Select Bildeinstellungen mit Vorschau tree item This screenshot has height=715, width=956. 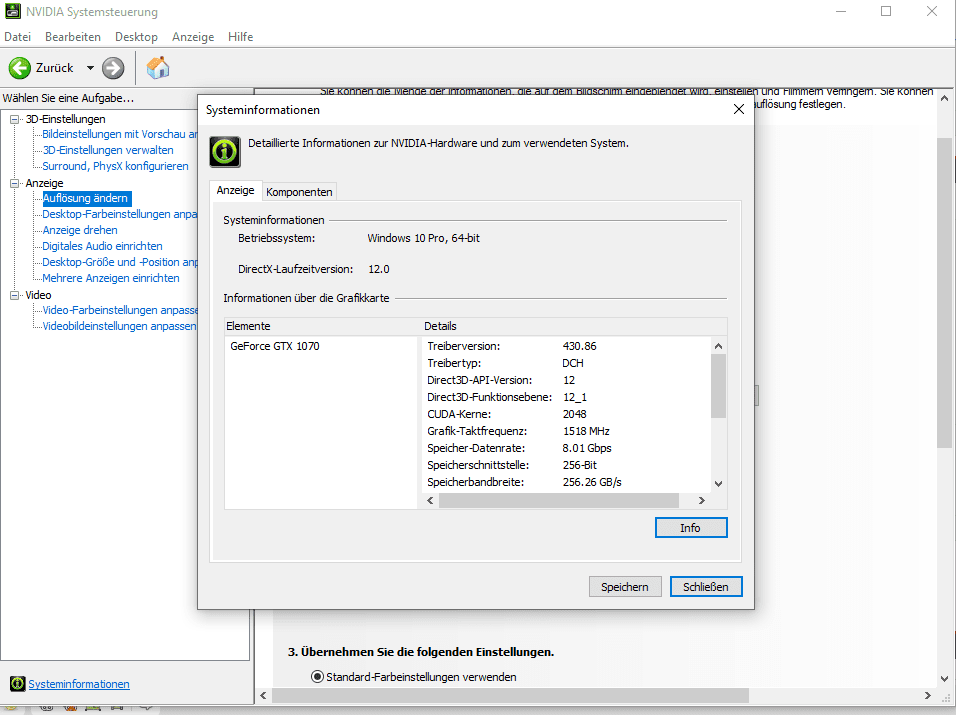tap(120, 134)
